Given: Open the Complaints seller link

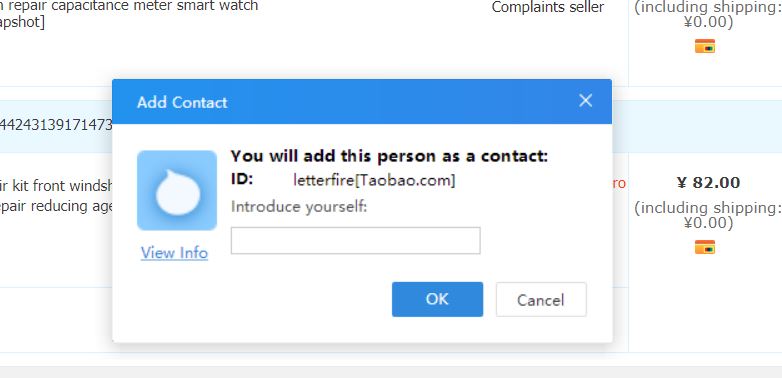Looking at the screenshot, I should pos(548,7).
